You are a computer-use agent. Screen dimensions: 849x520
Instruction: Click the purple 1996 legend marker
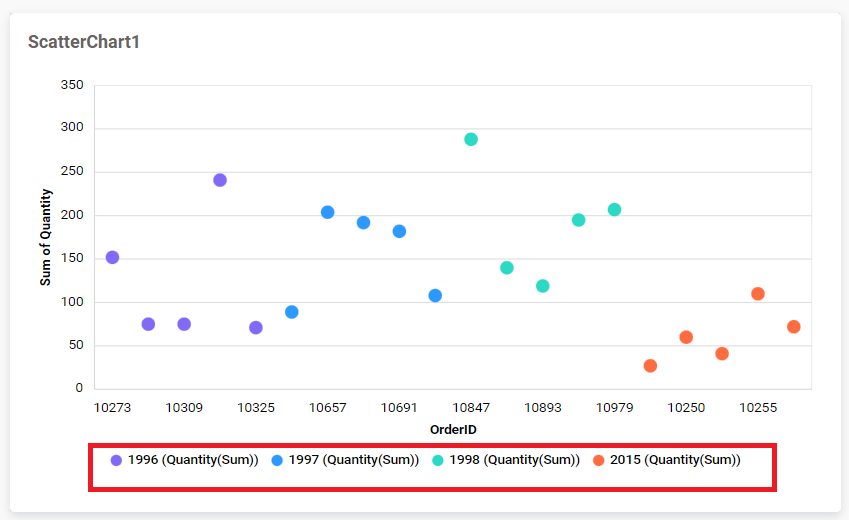click(116, 460)
